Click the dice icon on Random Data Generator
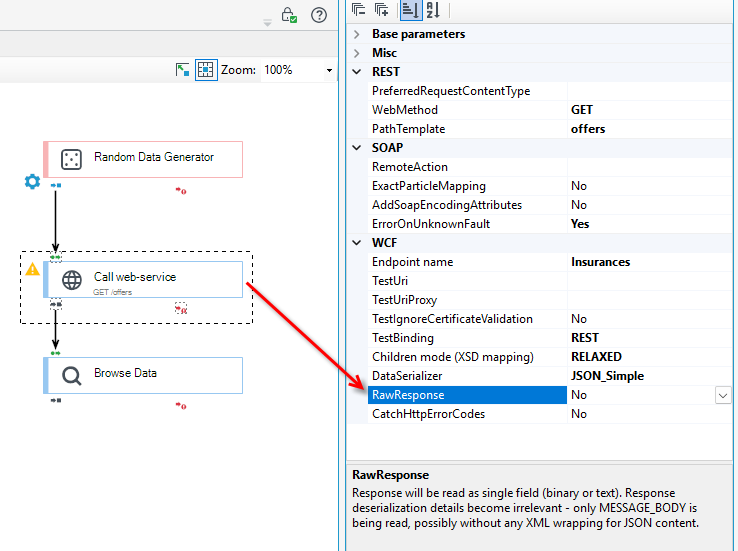Image resolution: width=738 pixels, height=551 pixels. [x=72, y=160]
